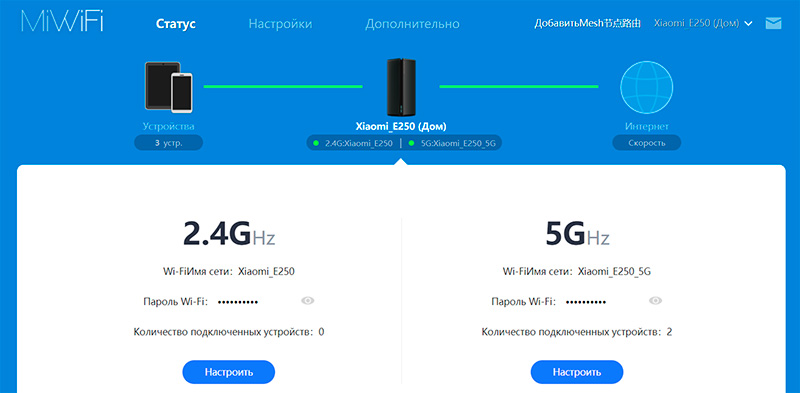The image size is (800, 393).
Task: Click the Internet globe icon
Action: click(646, 87)
